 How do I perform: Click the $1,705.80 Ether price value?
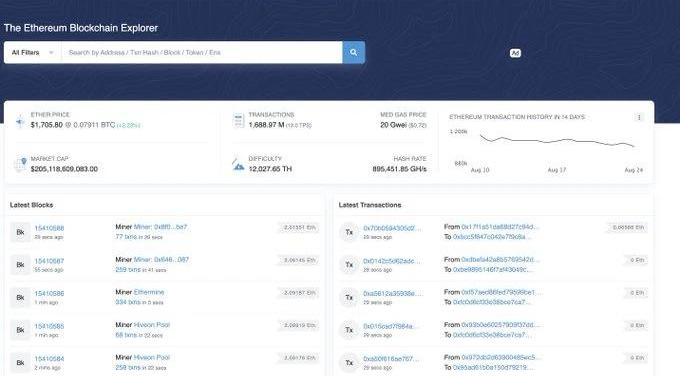coord(46,125)
